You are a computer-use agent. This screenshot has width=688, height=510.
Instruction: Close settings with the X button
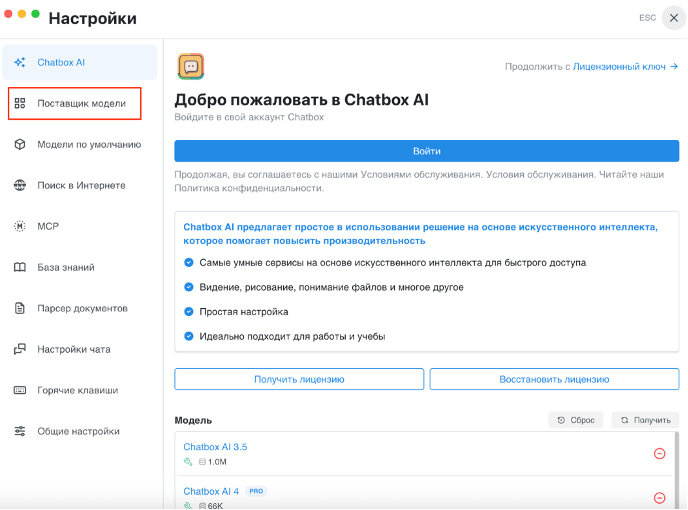(674, 18)
